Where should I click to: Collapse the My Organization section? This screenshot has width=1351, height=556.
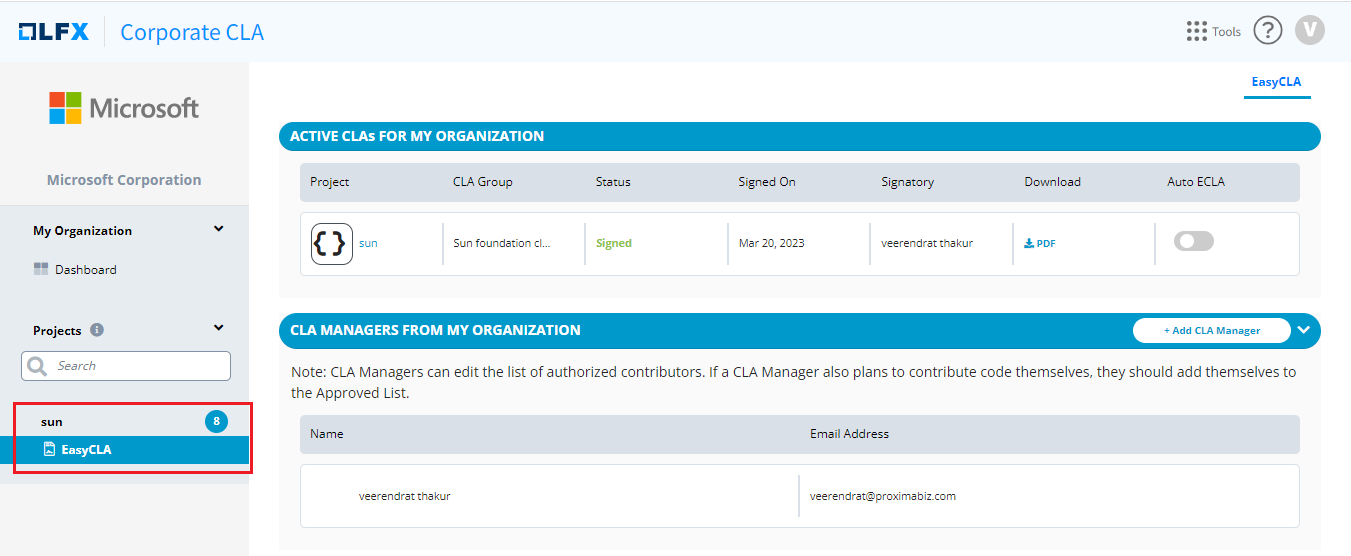pos(219,229)
